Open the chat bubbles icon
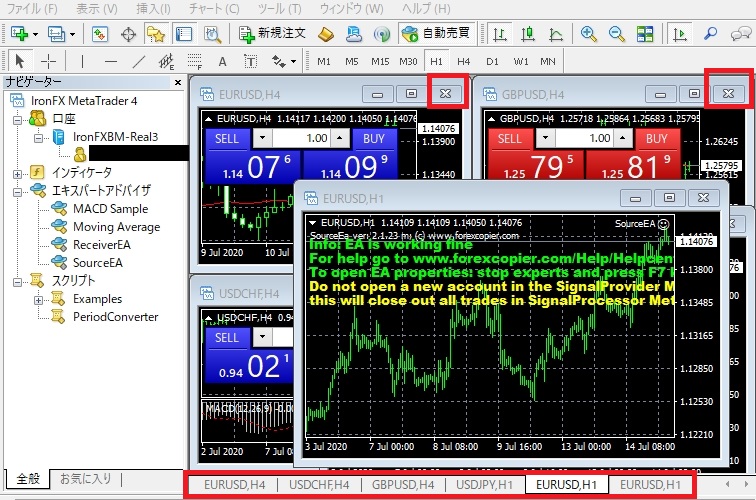Image resolution: width=756 pixels, height=500 pixels. coord(740,34)
